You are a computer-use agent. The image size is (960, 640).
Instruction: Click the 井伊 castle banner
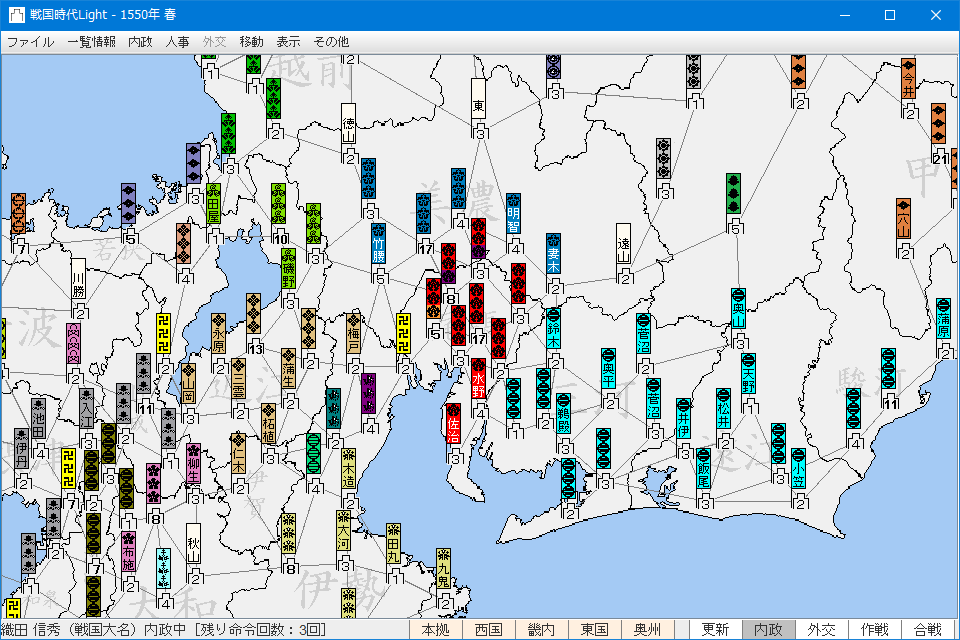(683, 419)
